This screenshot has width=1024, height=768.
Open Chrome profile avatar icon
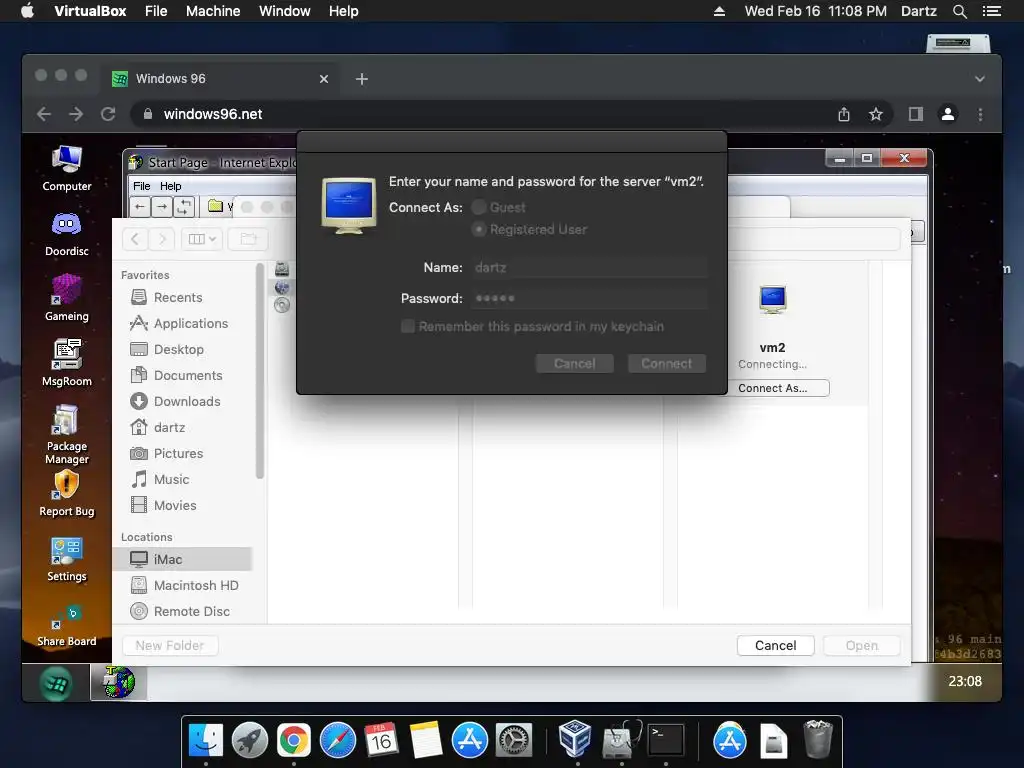tap(948, 114)
